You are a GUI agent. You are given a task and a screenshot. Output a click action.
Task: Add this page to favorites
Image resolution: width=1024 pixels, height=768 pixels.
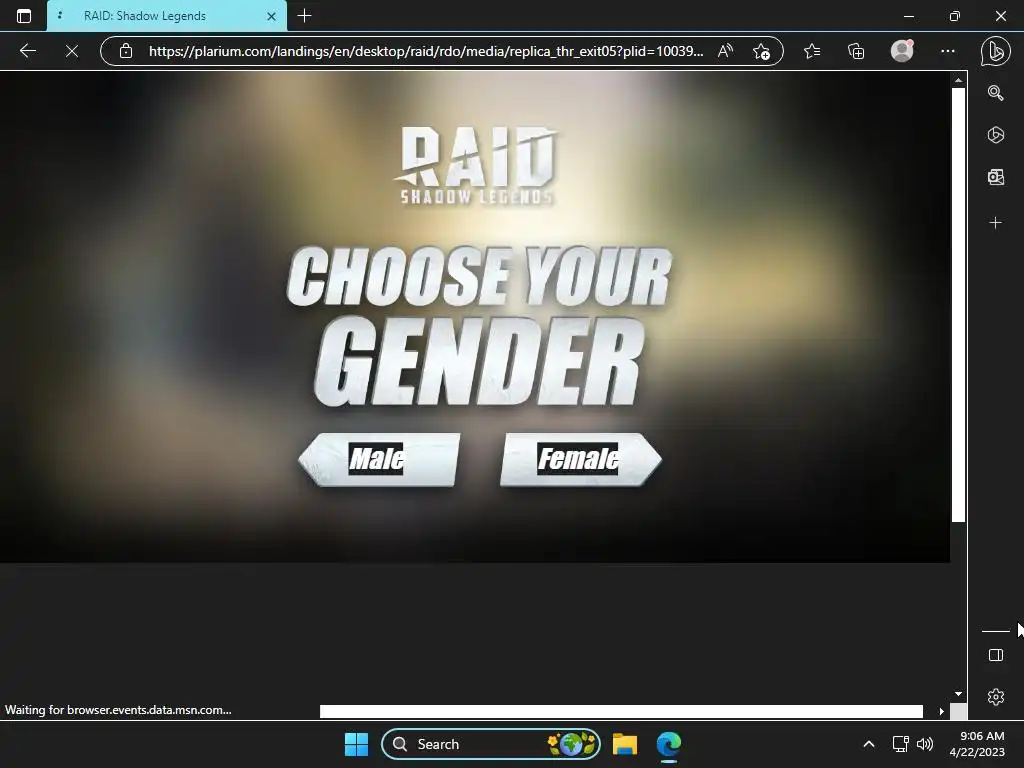tap(761, 51)
